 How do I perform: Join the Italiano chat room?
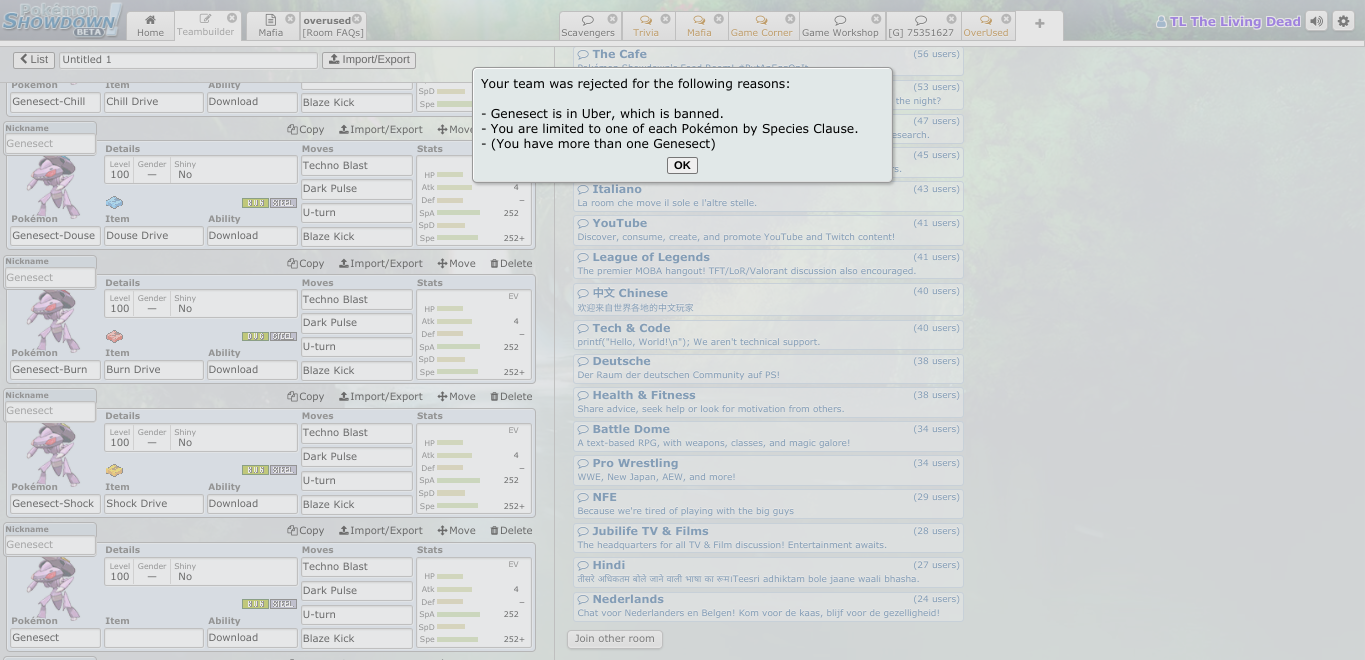768,196
